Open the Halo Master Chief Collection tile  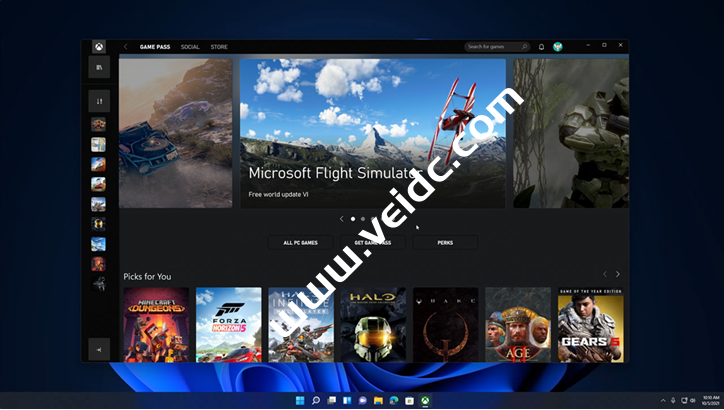tap(373, 325)
